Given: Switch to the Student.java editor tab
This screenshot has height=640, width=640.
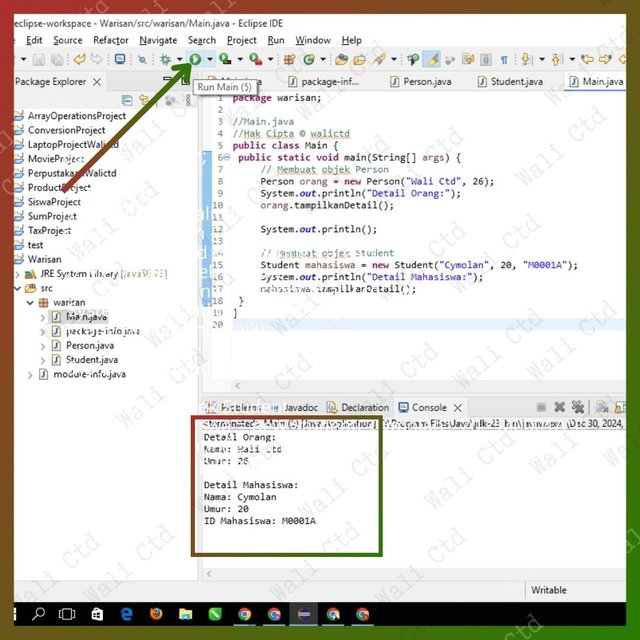Looking at the screenshot, I should point(511,82).
